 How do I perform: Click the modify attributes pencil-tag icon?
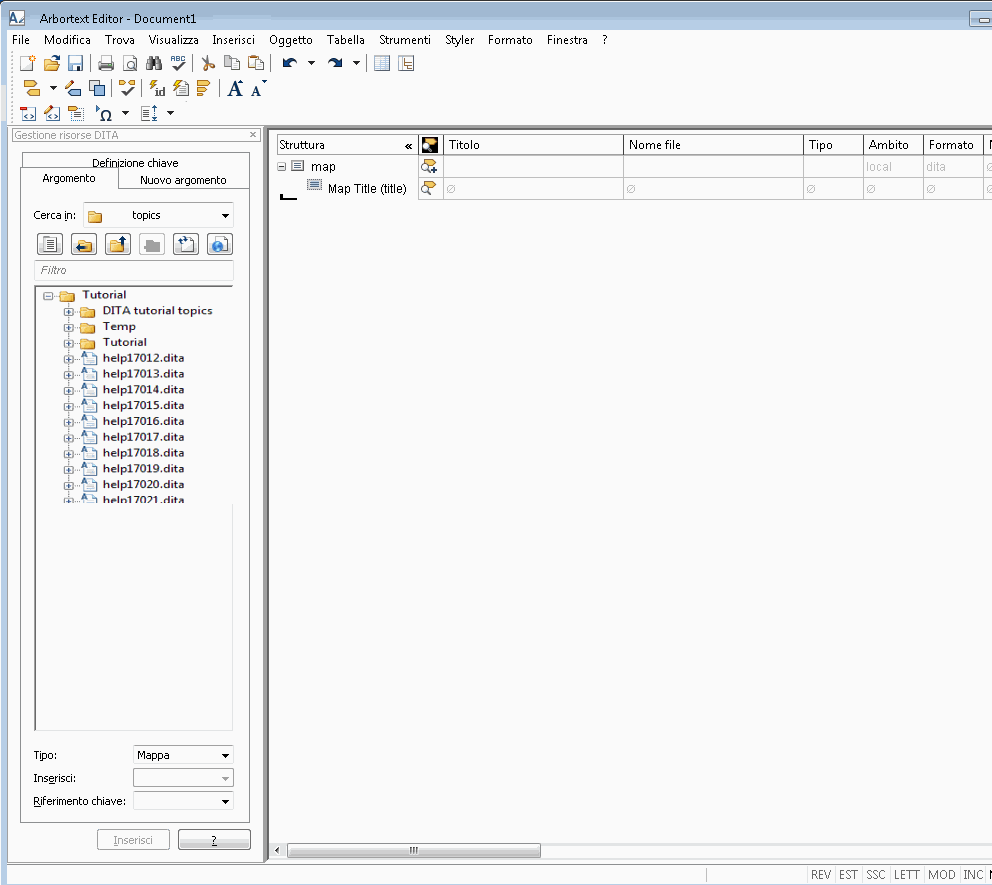73,88
